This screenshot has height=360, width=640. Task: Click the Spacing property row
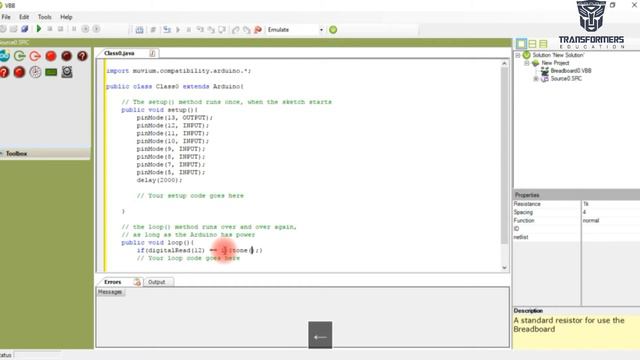576,212
